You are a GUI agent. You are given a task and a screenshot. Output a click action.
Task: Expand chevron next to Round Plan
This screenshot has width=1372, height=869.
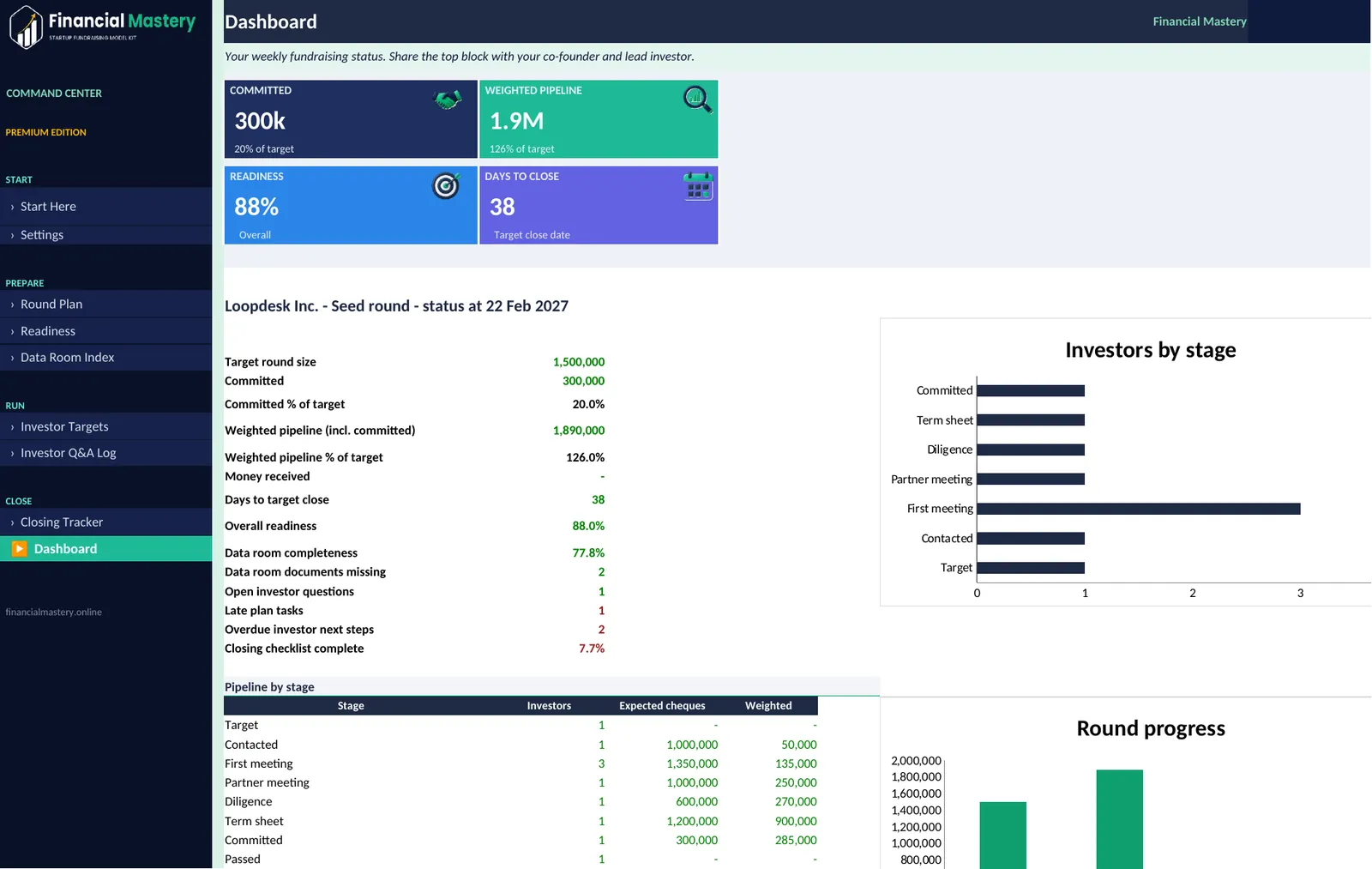pos(12,305)
